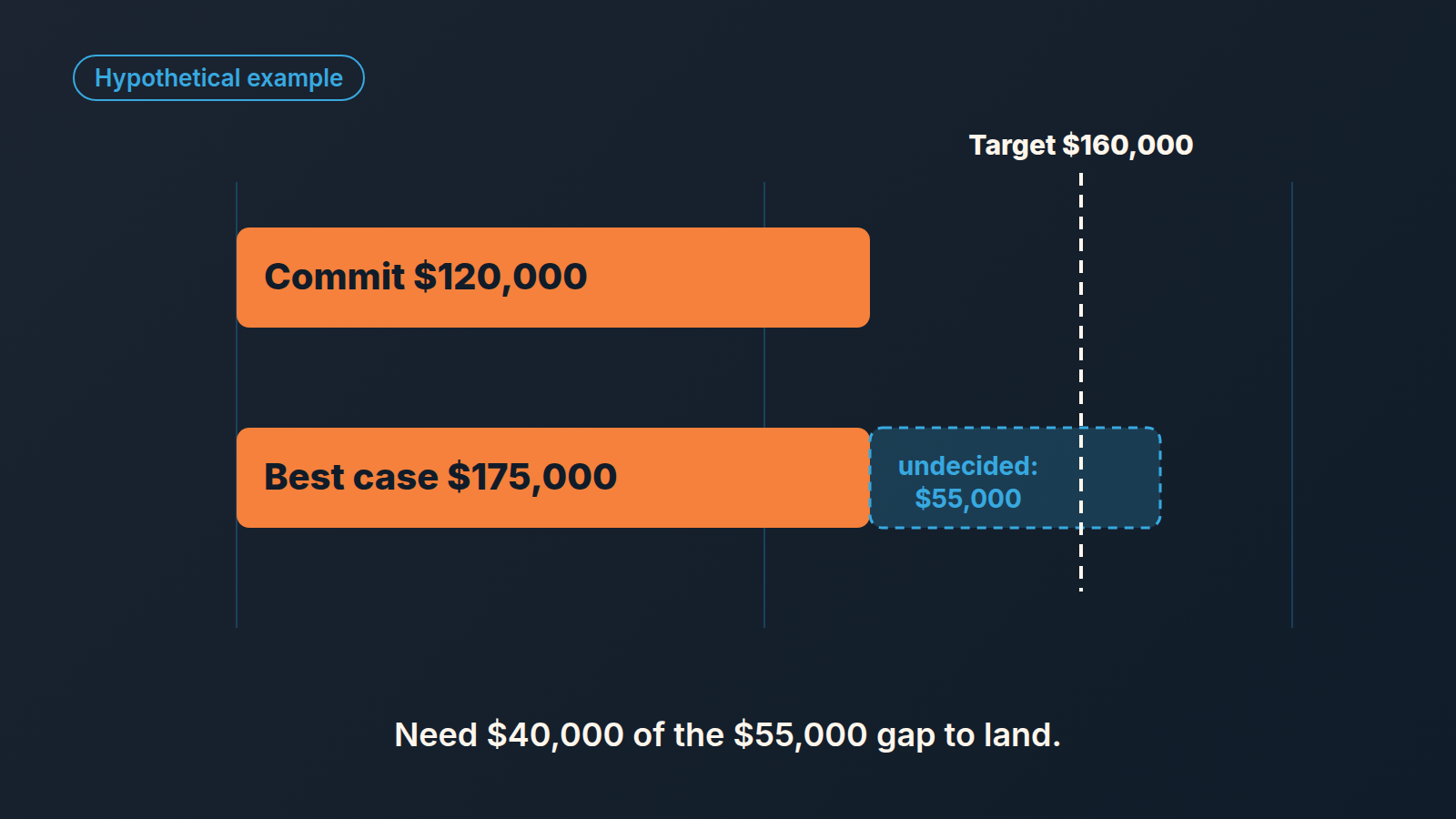The width and height of the screenshot is (1456, 819).
Task: Click the words "Best case" in lower bar
Action: click(x=351, y=477)
